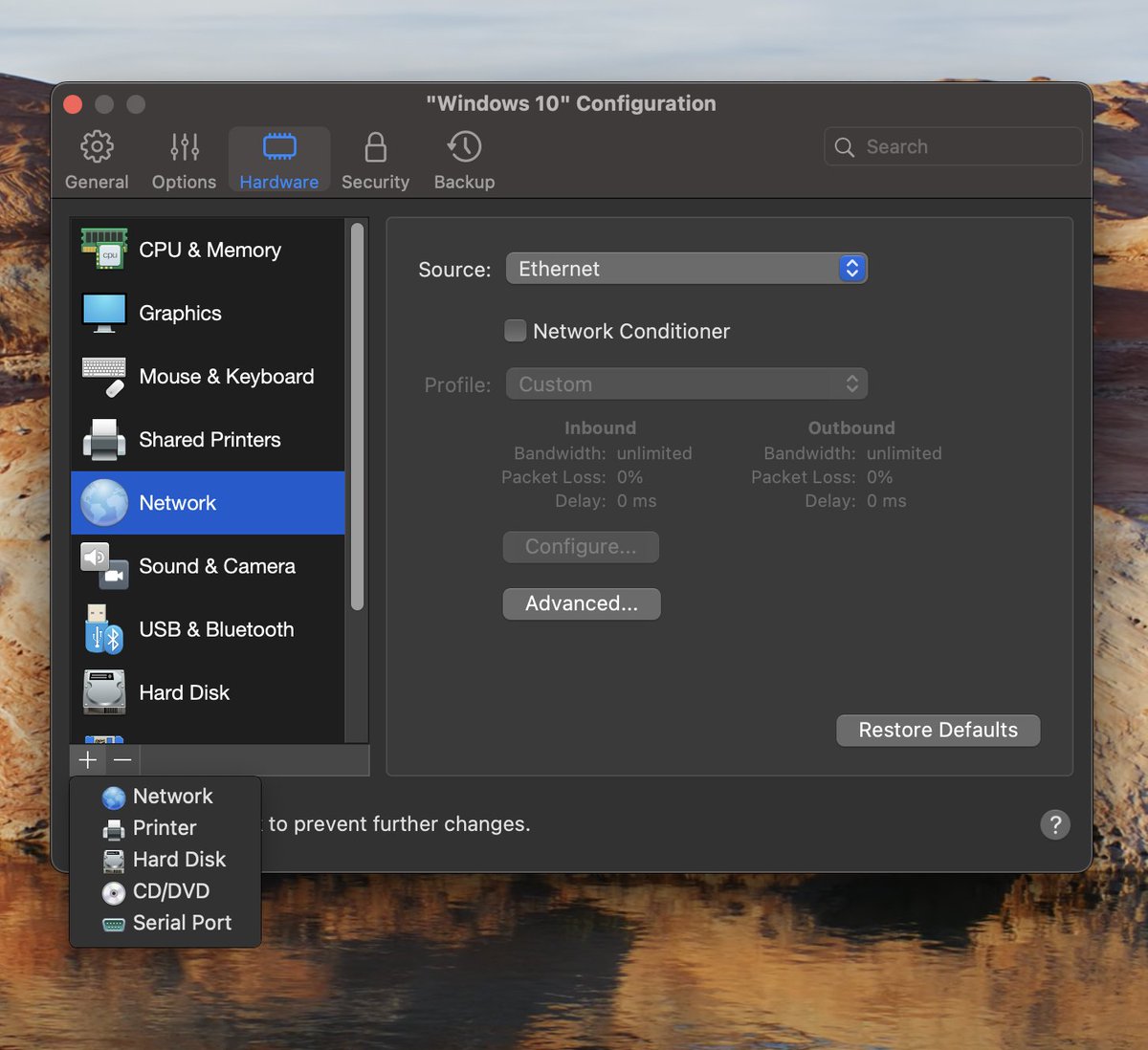Click the help question mark button
1148x1050 pixels.
pyautogui.click(x=1055, y=824)
